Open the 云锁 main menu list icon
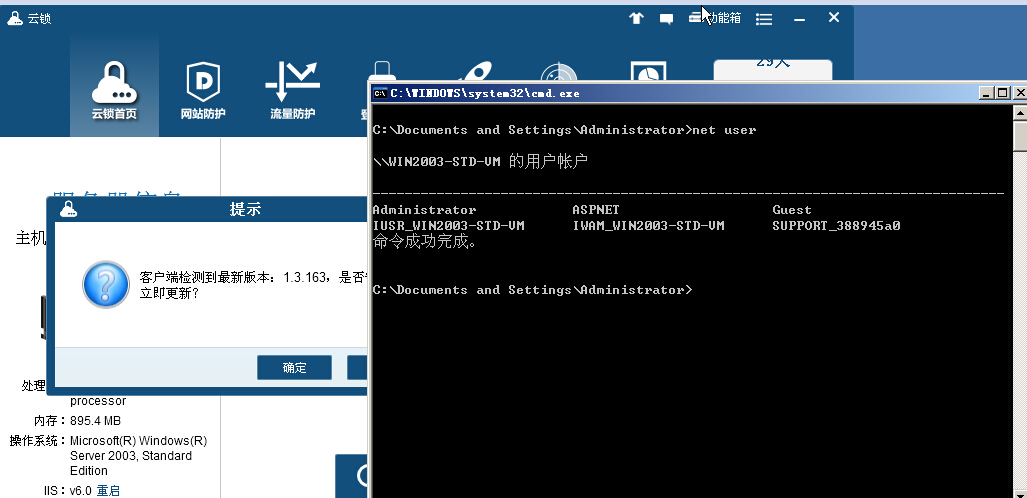The image size is (1027, 498). click(764, 19)
